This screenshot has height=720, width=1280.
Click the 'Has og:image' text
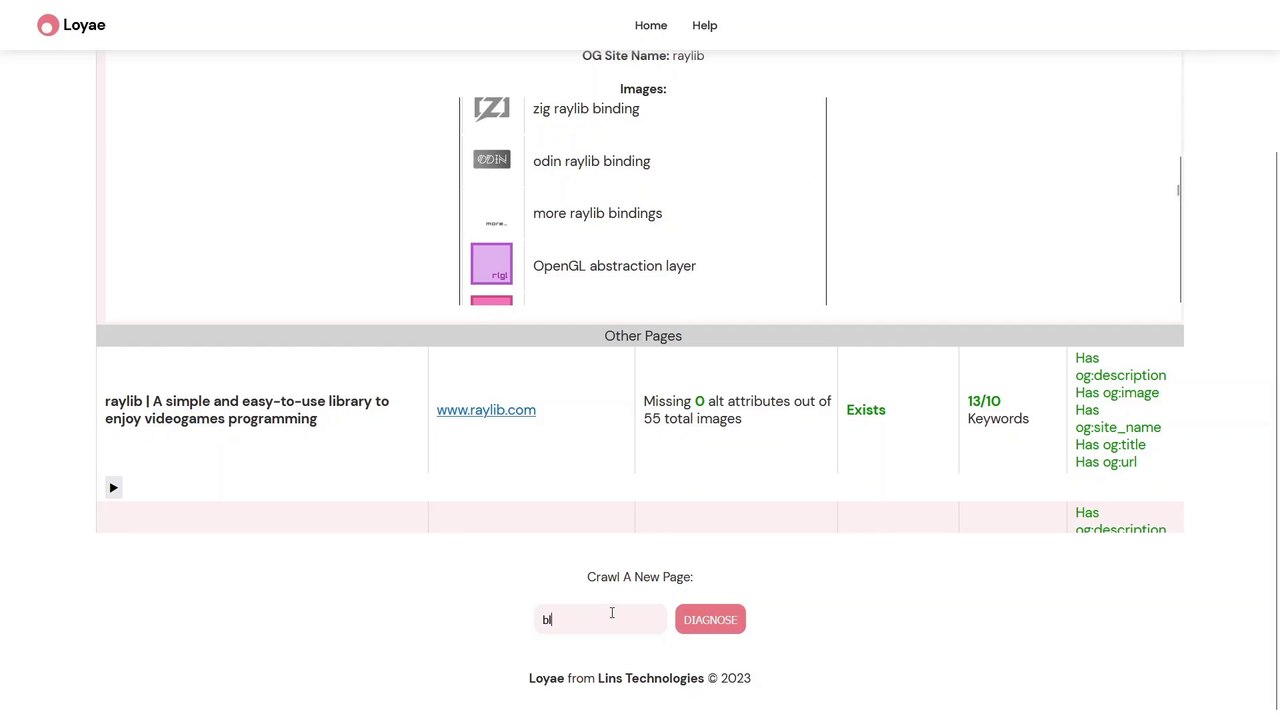pos(1117,393)
